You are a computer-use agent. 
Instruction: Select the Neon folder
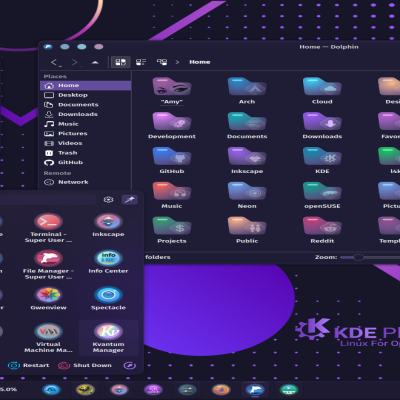point(247,195)
